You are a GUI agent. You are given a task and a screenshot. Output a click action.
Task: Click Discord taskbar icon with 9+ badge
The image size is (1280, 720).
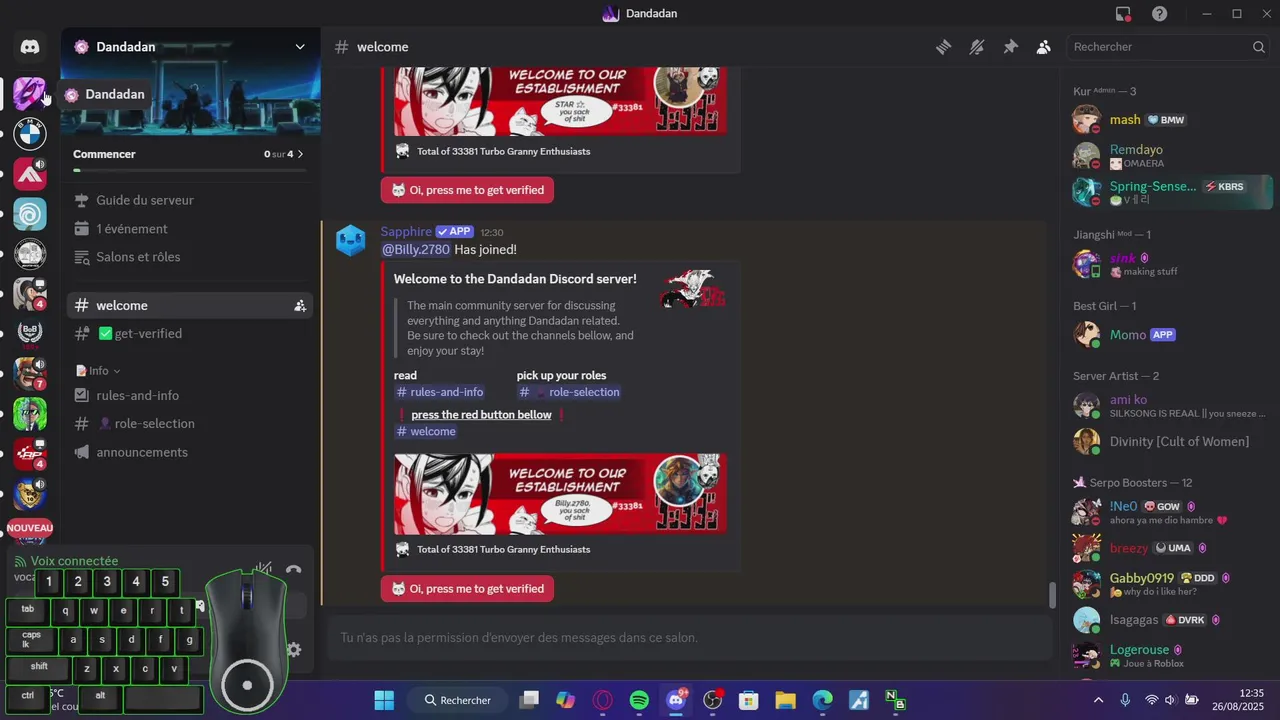click(x=676, y=700)
